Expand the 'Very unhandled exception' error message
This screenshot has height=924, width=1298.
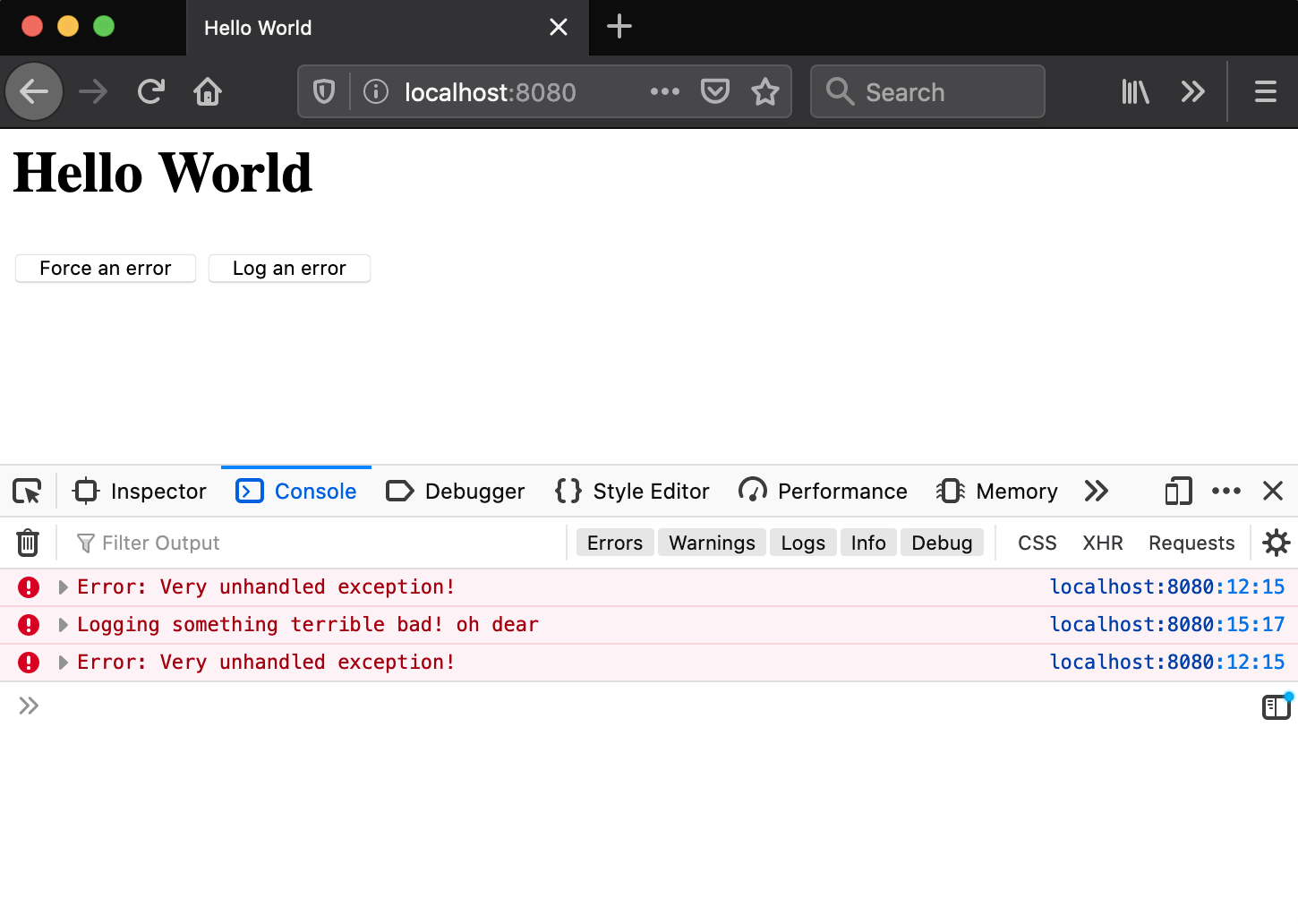pos(62,587)
